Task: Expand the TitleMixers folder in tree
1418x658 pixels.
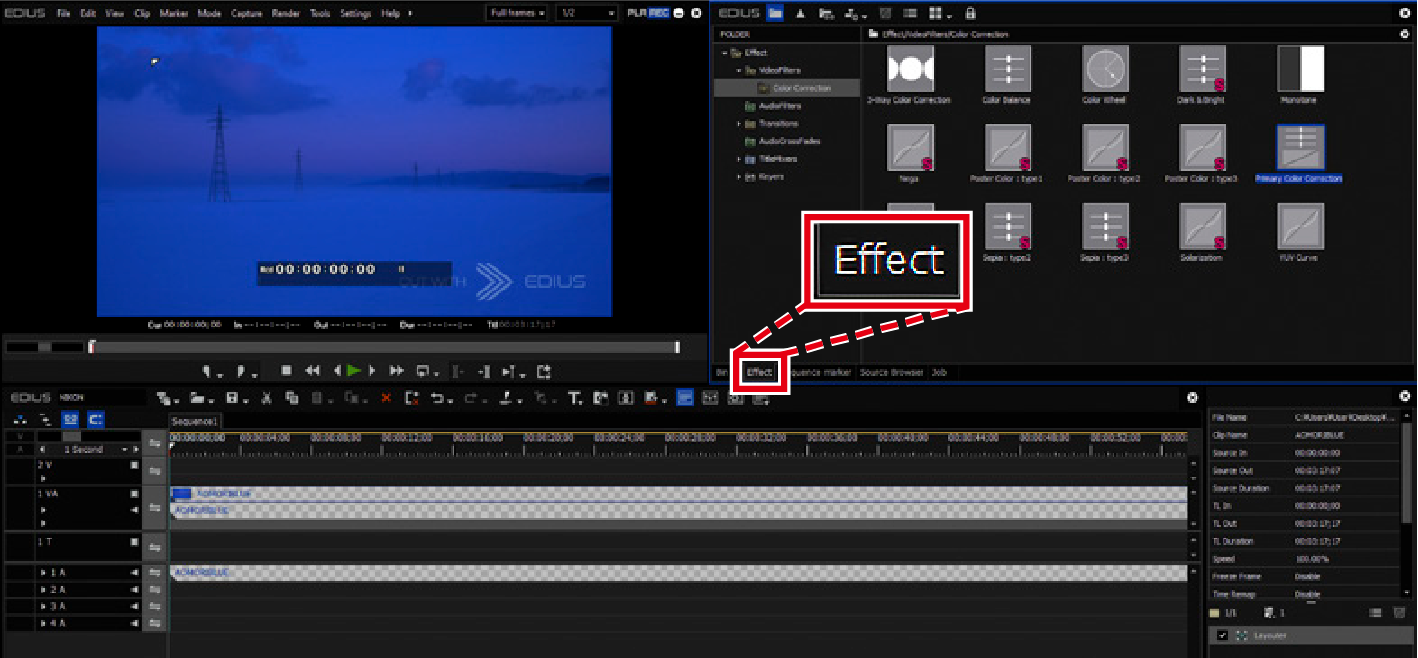Action: pos(739,159)
